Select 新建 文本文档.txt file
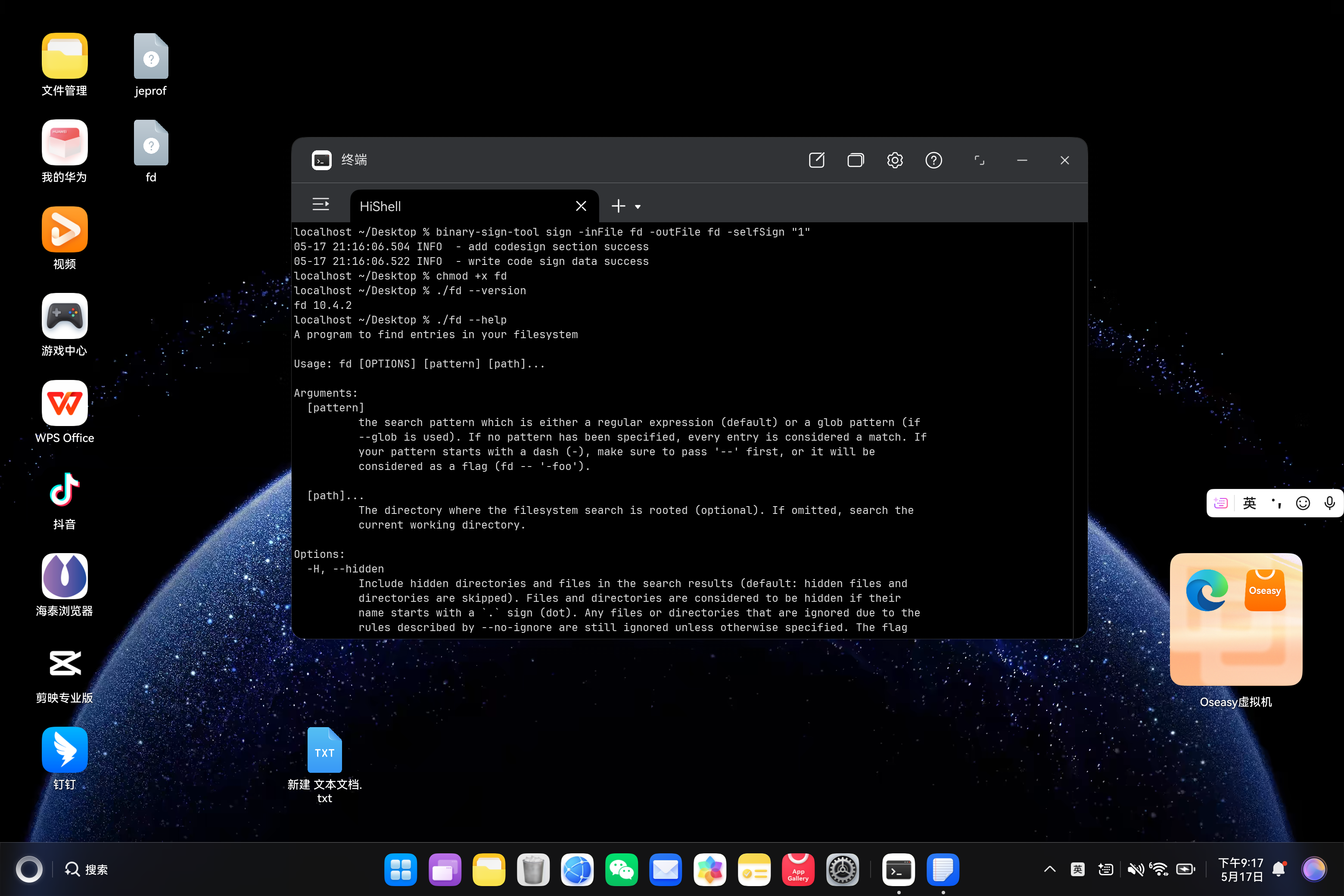 click(x=324, y=766)
